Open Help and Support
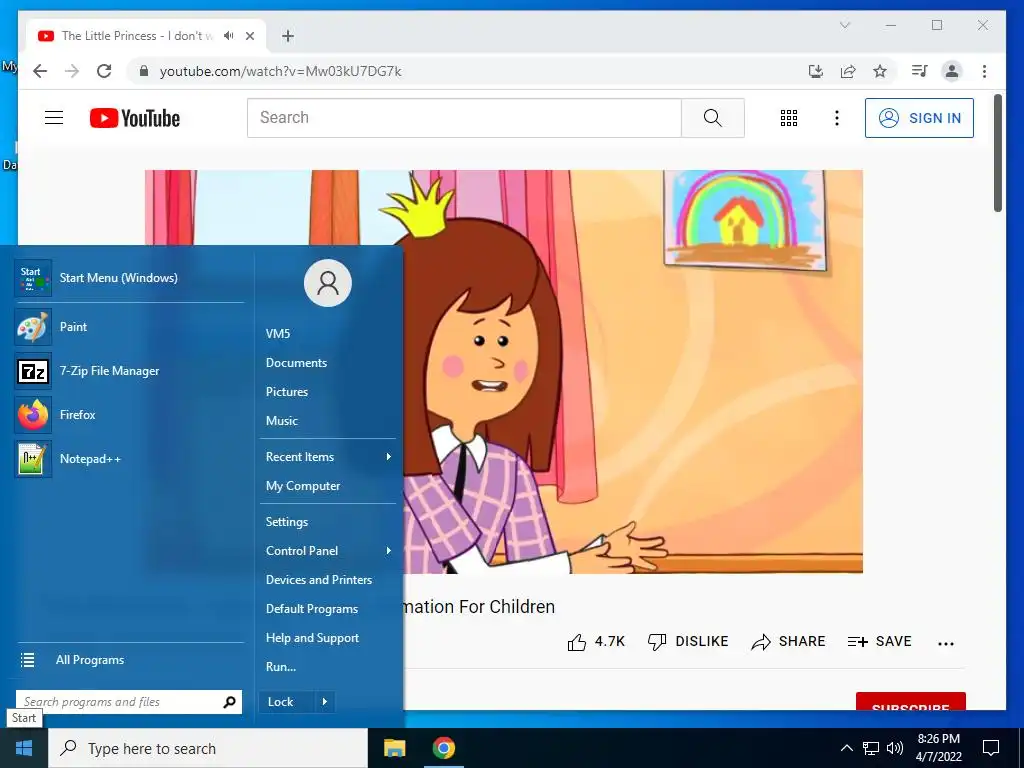1024x768 pixels. [x=312, y=638]
